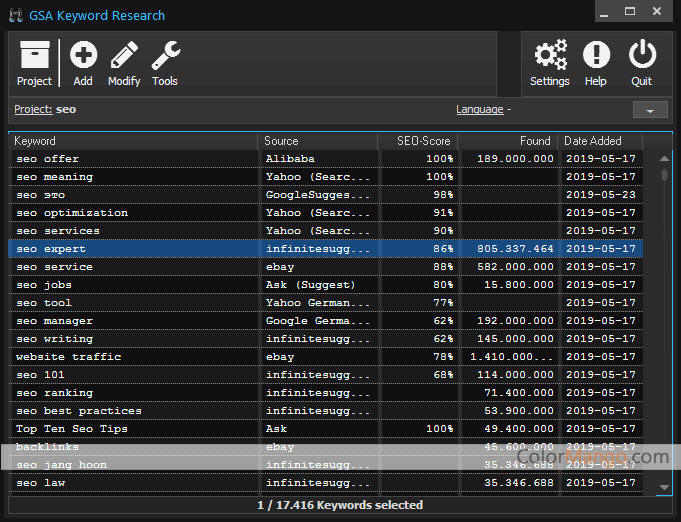681x522 pixels.
Task: Click 'Google Germa...' source cell
Action: click(319, 321)
